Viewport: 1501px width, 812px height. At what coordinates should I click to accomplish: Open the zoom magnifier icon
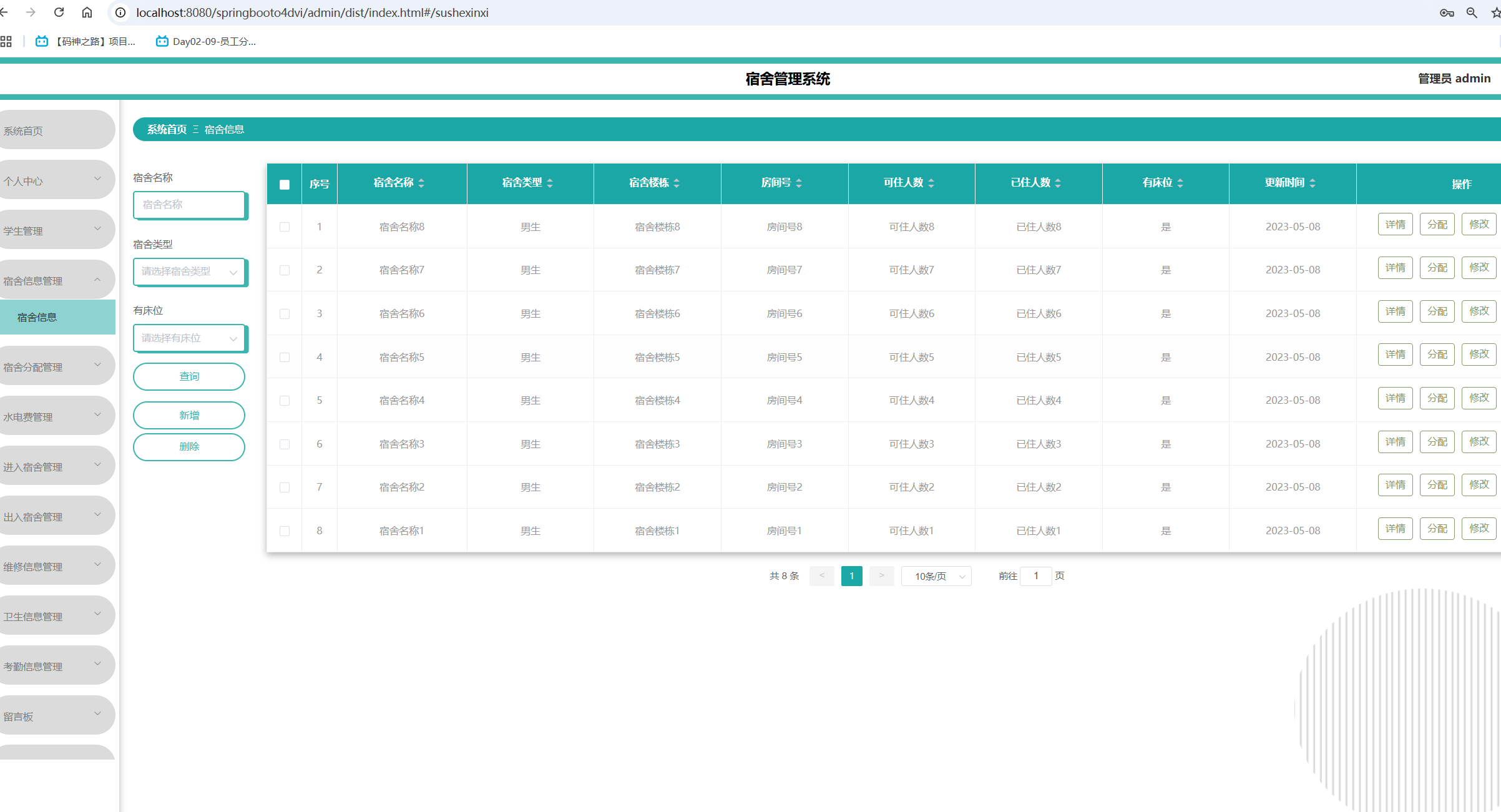(1472, 13)
